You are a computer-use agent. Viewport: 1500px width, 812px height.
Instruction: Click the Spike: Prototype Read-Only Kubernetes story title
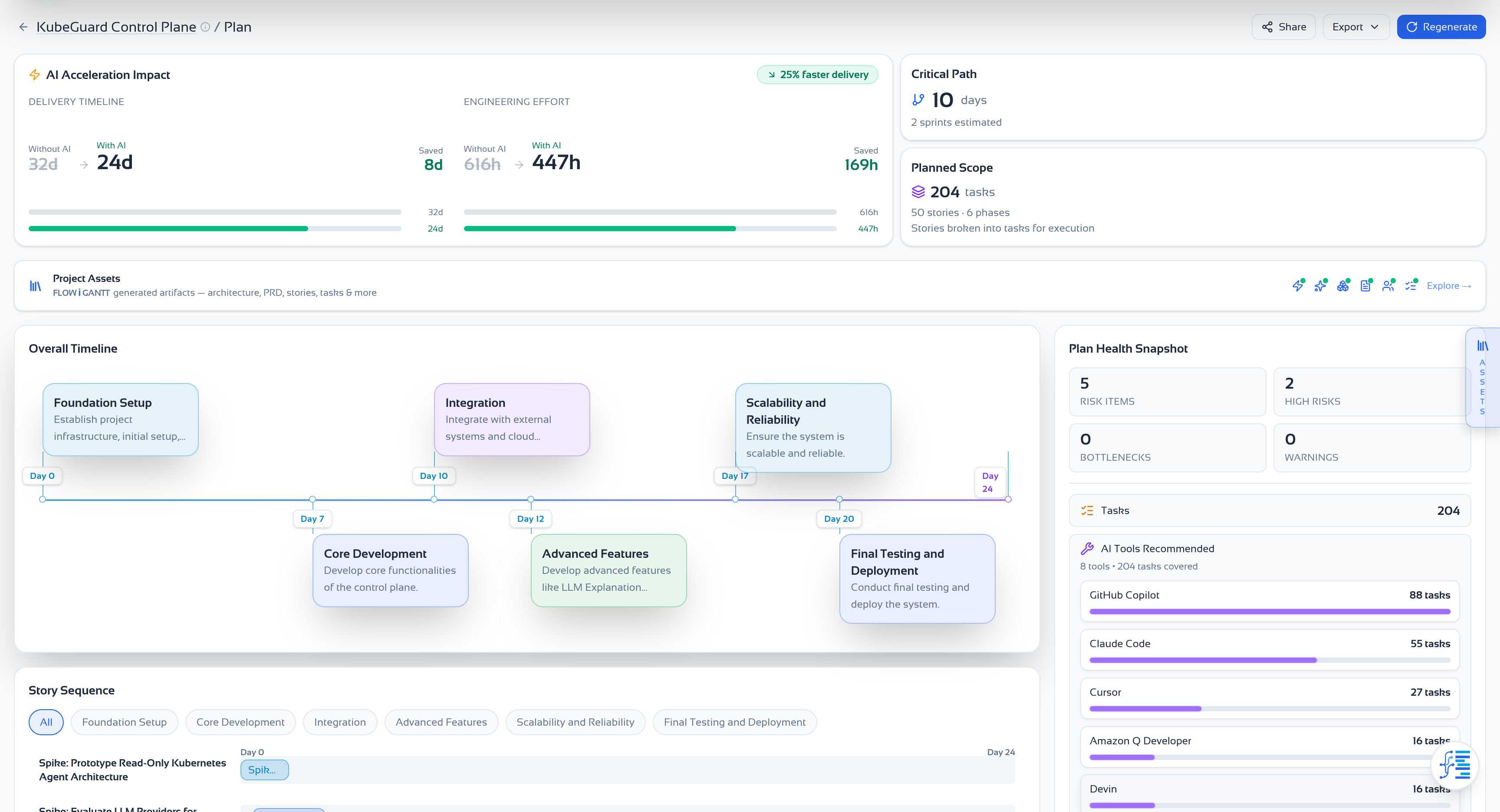132,769
